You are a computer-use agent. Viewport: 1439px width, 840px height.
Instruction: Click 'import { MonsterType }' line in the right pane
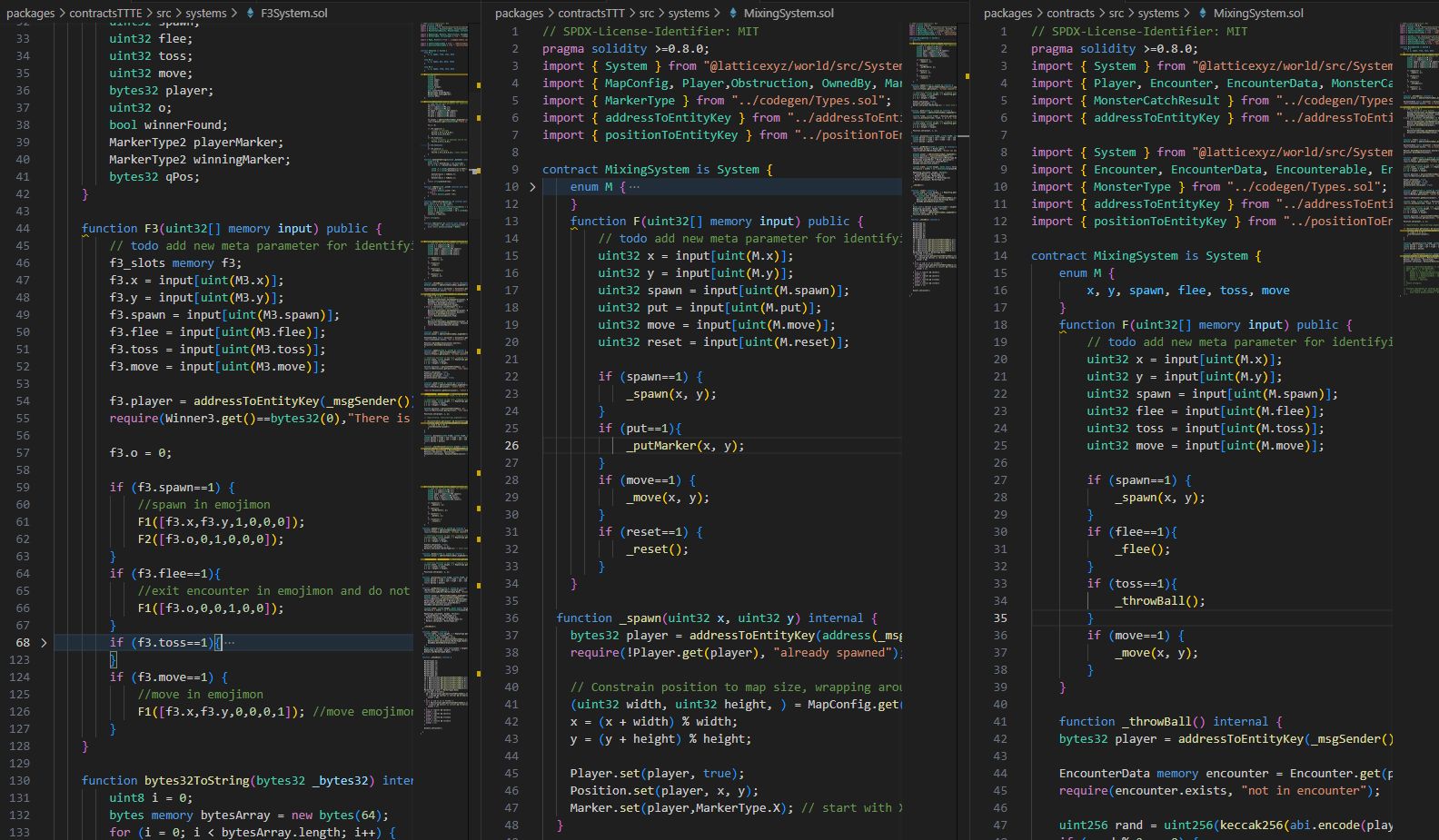tap(1209, 187)
